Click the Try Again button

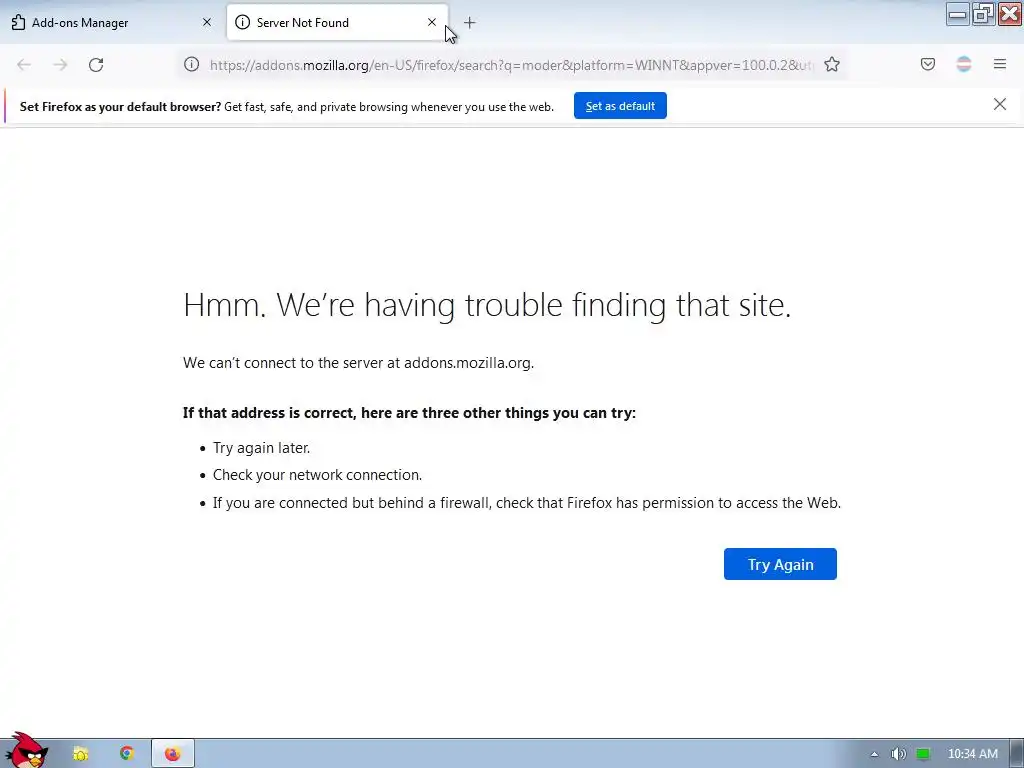tap(780, 564)
